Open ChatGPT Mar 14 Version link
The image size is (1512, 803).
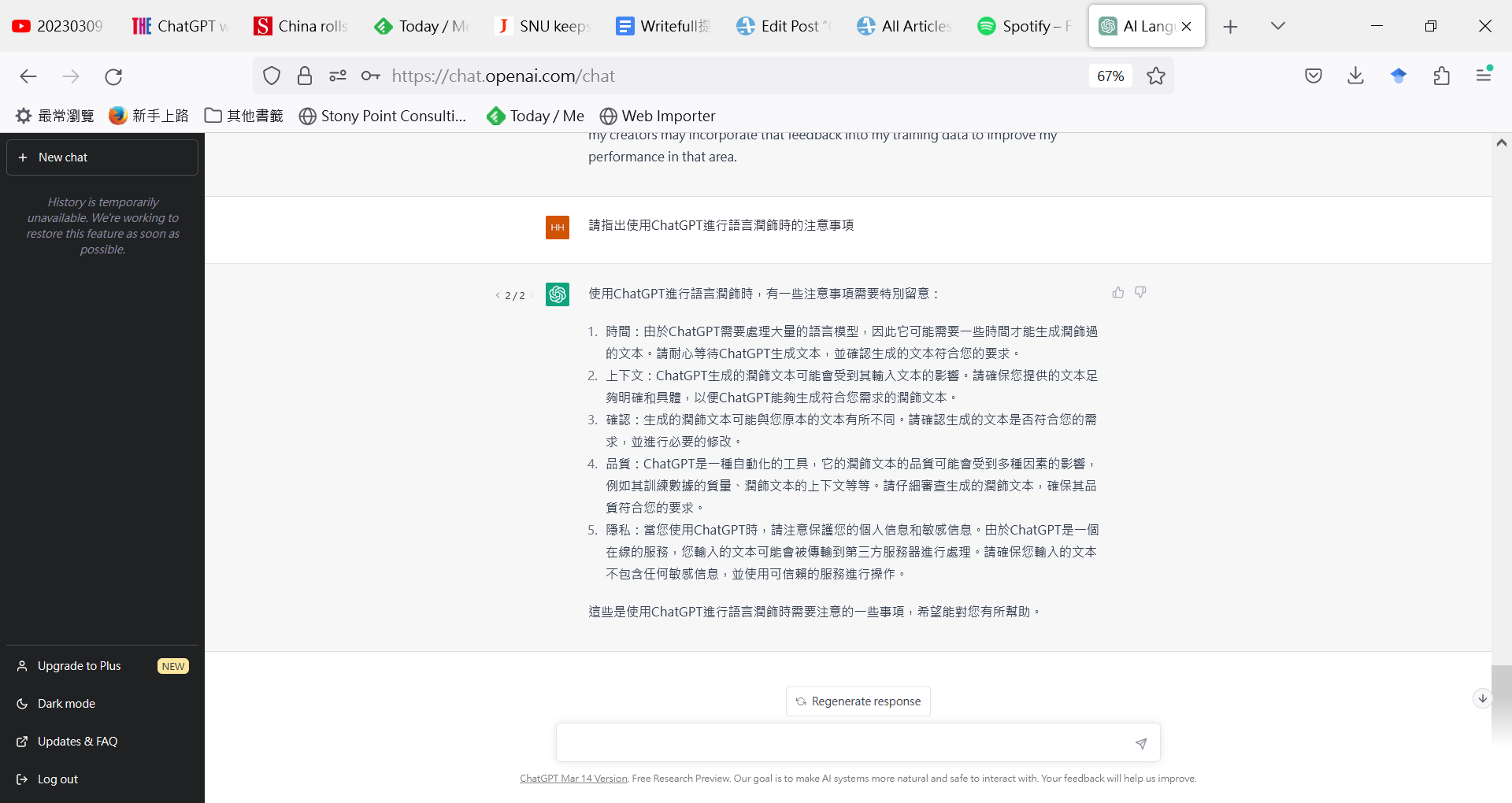(x=573, y=779)
